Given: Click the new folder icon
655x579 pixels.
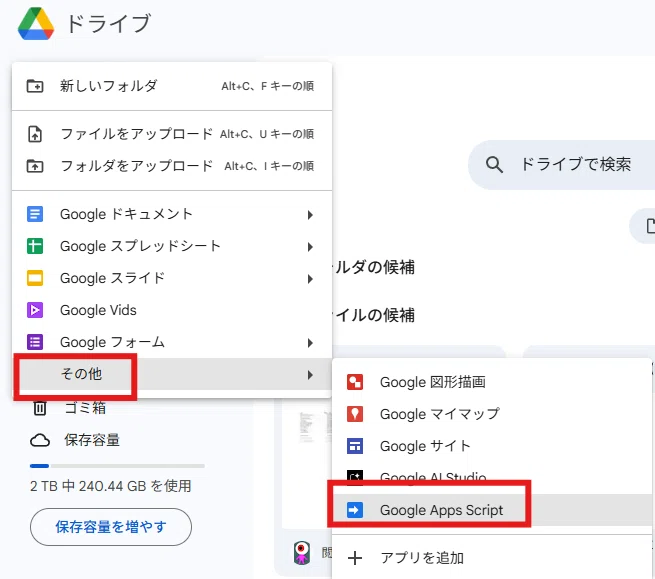Looking at the screenshot, I should [35, 86].
